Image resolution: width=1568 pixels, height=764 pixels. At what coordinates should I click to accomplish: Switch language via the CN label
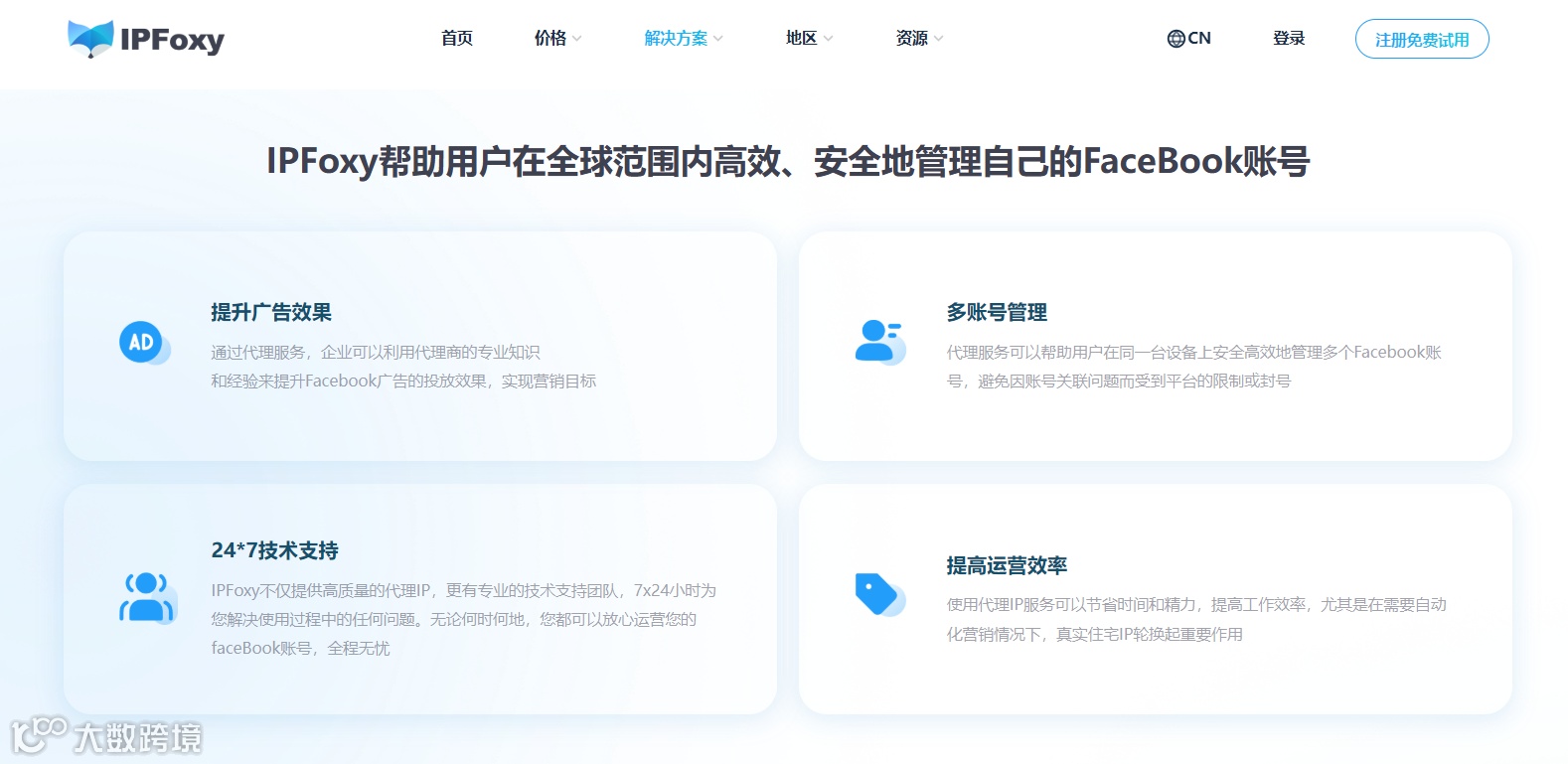1199,39
